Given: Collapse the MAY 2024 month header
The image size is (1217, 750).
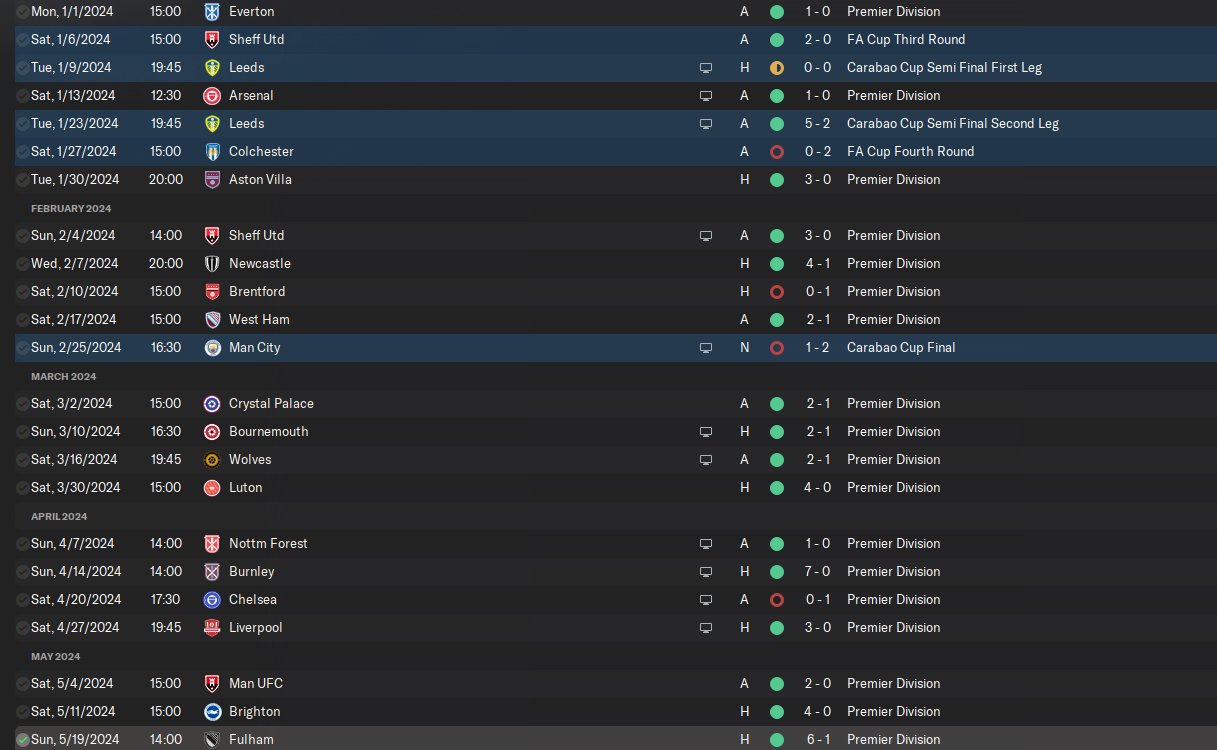Looking at the screenshot, I should click(56, 656).
